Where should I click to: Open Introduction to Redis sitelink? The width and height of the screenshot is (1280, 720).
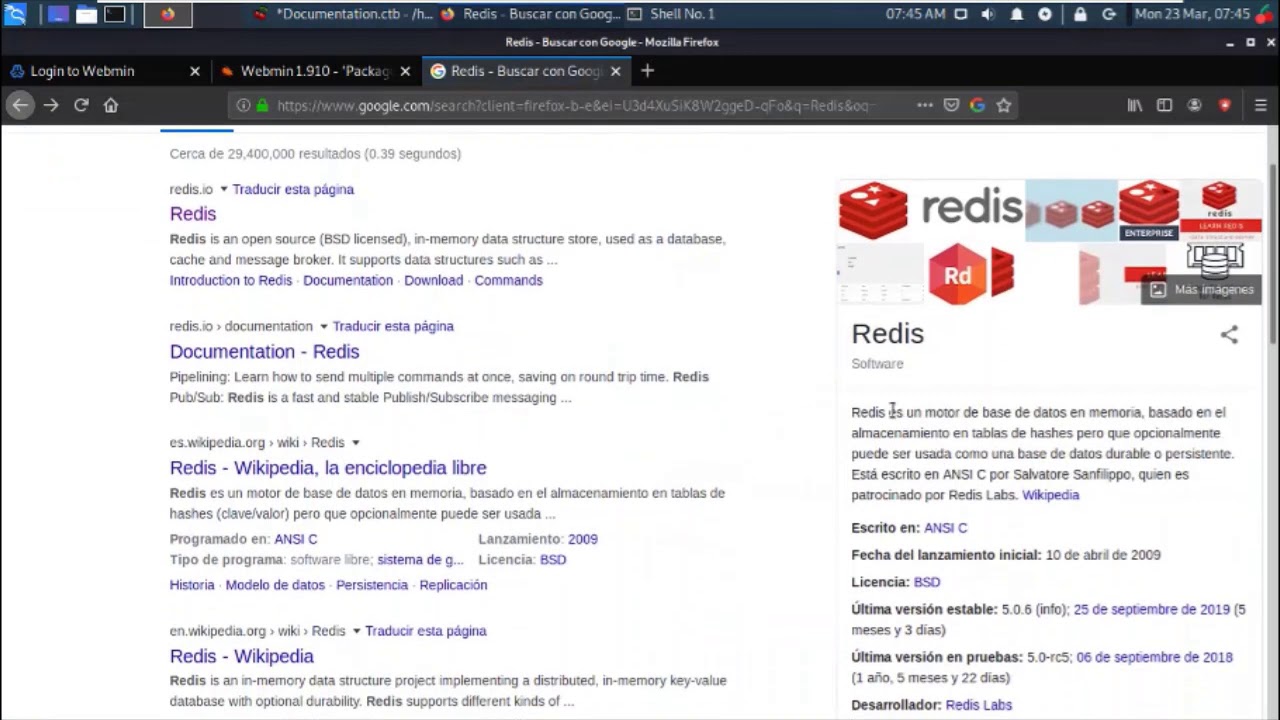click(x=231, y=280)
